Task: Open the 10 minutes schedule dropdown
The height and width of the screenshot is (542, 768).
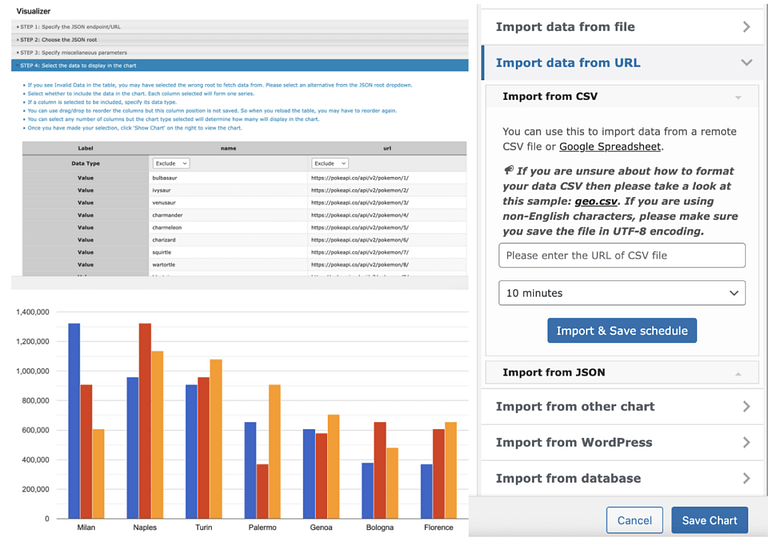Action: [x=622, y=293]
